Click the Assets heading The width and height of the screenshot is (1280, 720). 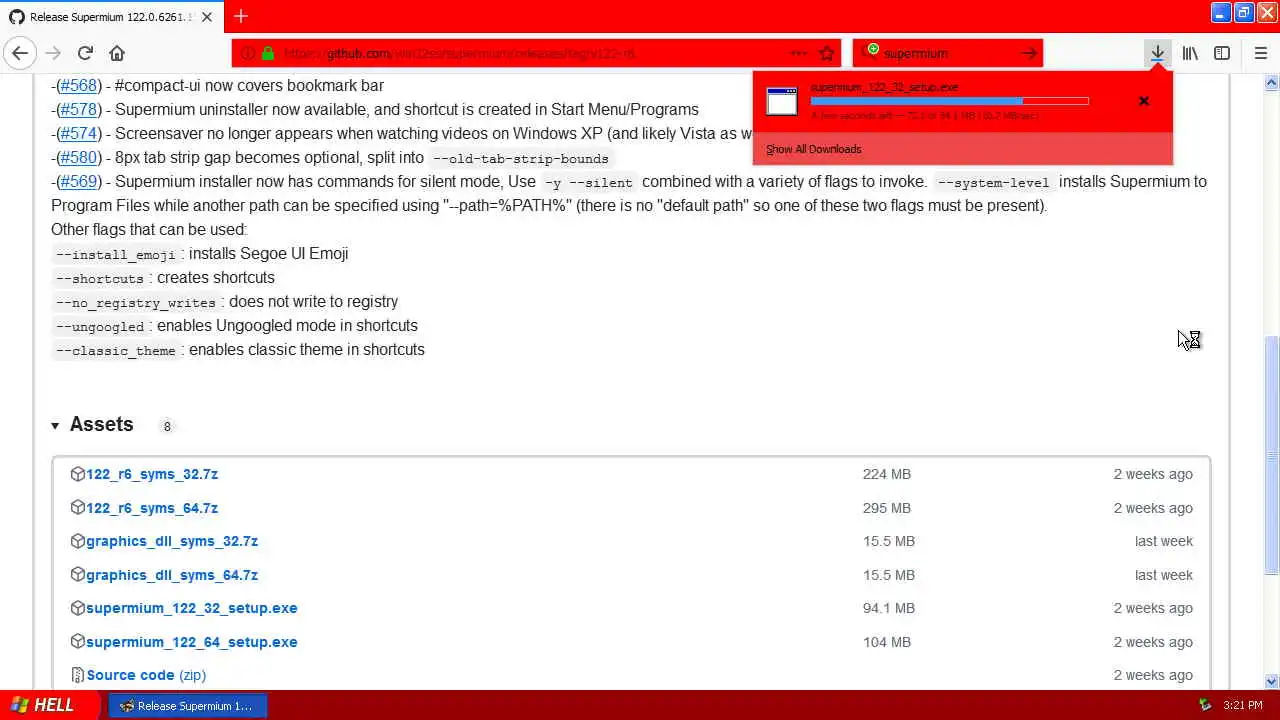(101, 424)
